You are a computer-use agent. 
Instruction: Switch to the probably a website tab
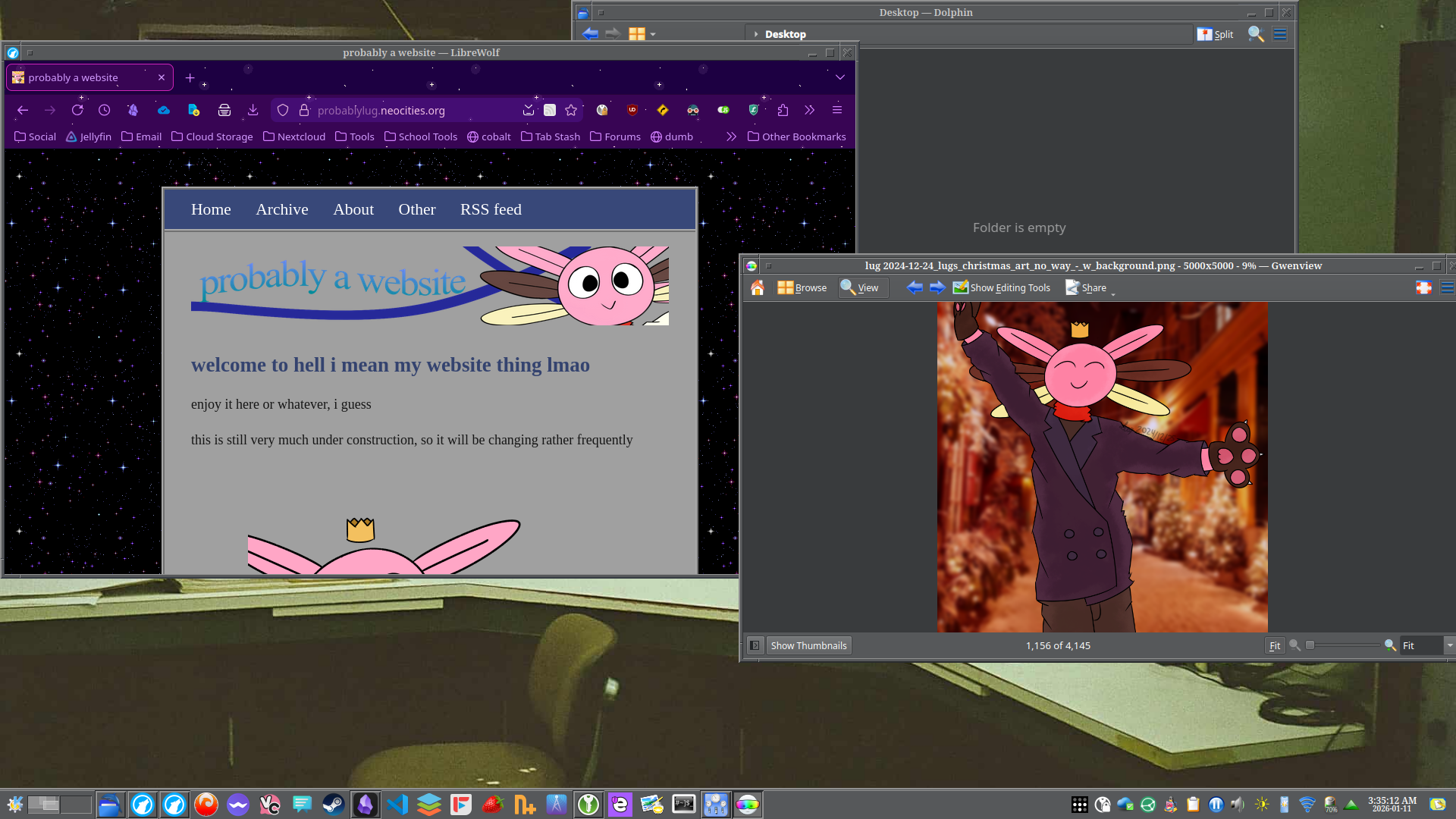click(83, 77)
